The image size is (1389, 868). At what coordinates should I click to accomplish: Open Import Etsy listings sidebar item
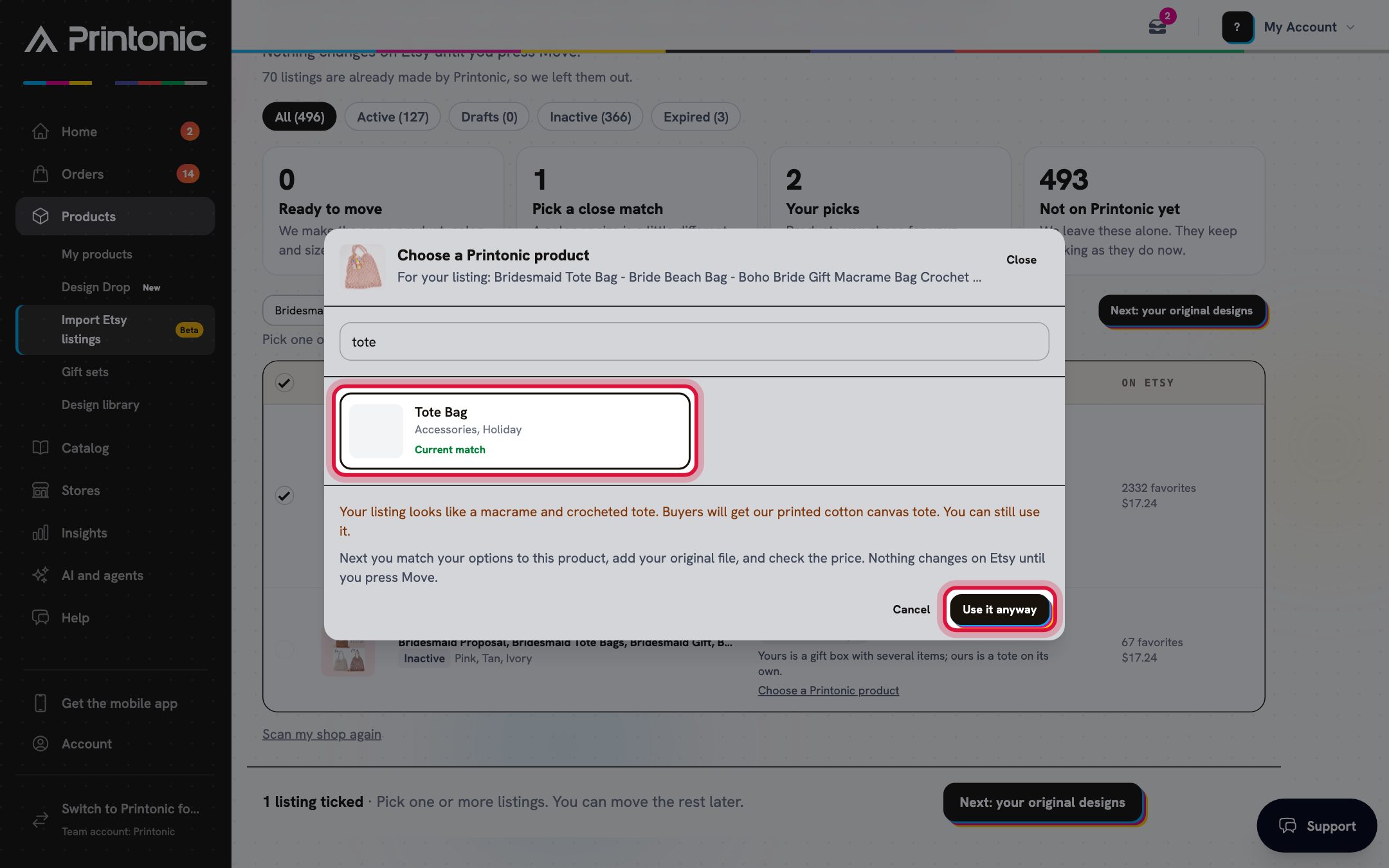click(116, 329)
